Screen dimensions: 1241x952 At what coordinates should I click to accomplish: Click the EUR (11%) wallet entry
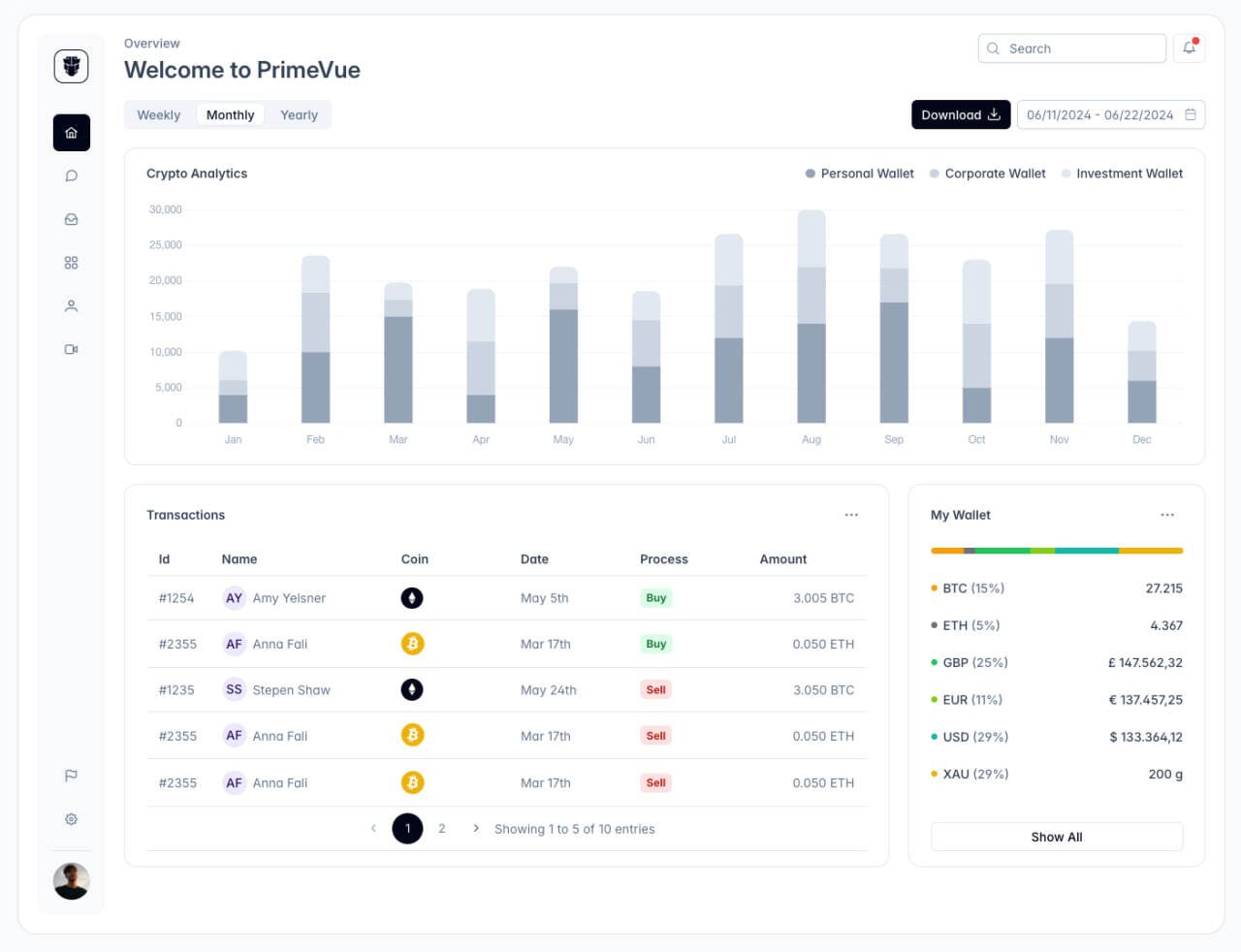coord(1057,700)
